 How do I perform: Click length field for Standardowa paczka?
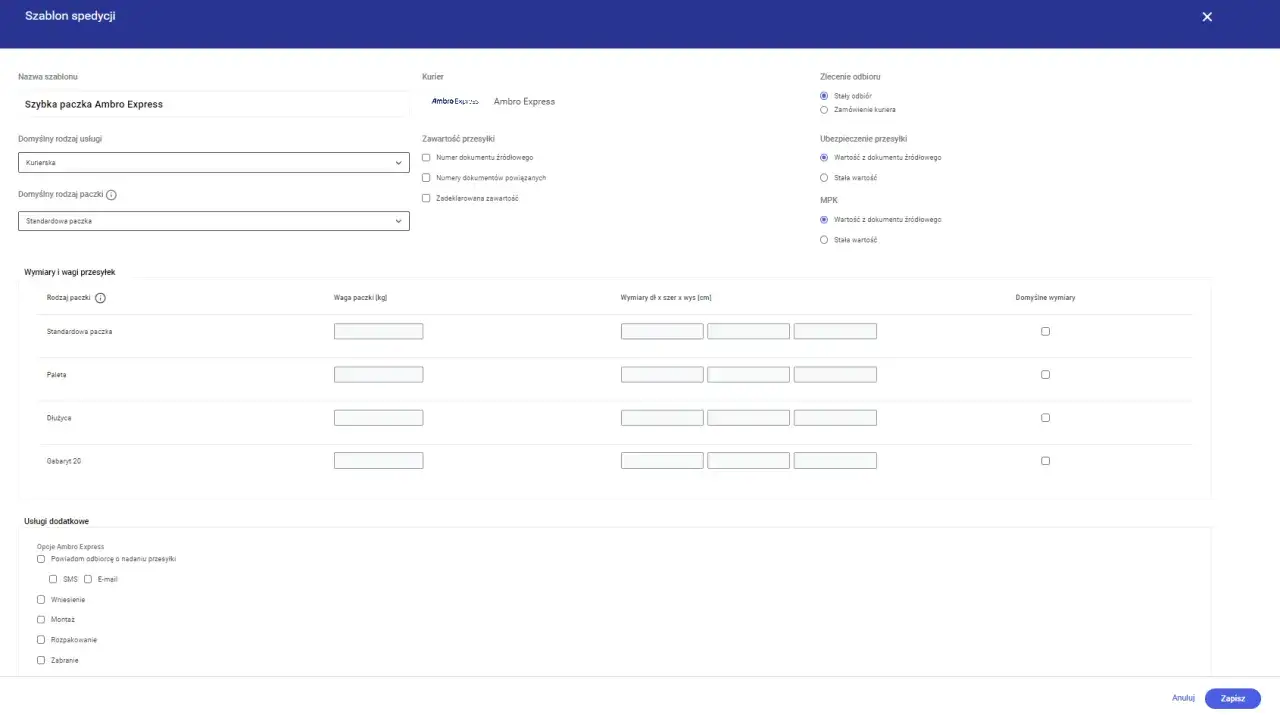click(x=662, y=331)
